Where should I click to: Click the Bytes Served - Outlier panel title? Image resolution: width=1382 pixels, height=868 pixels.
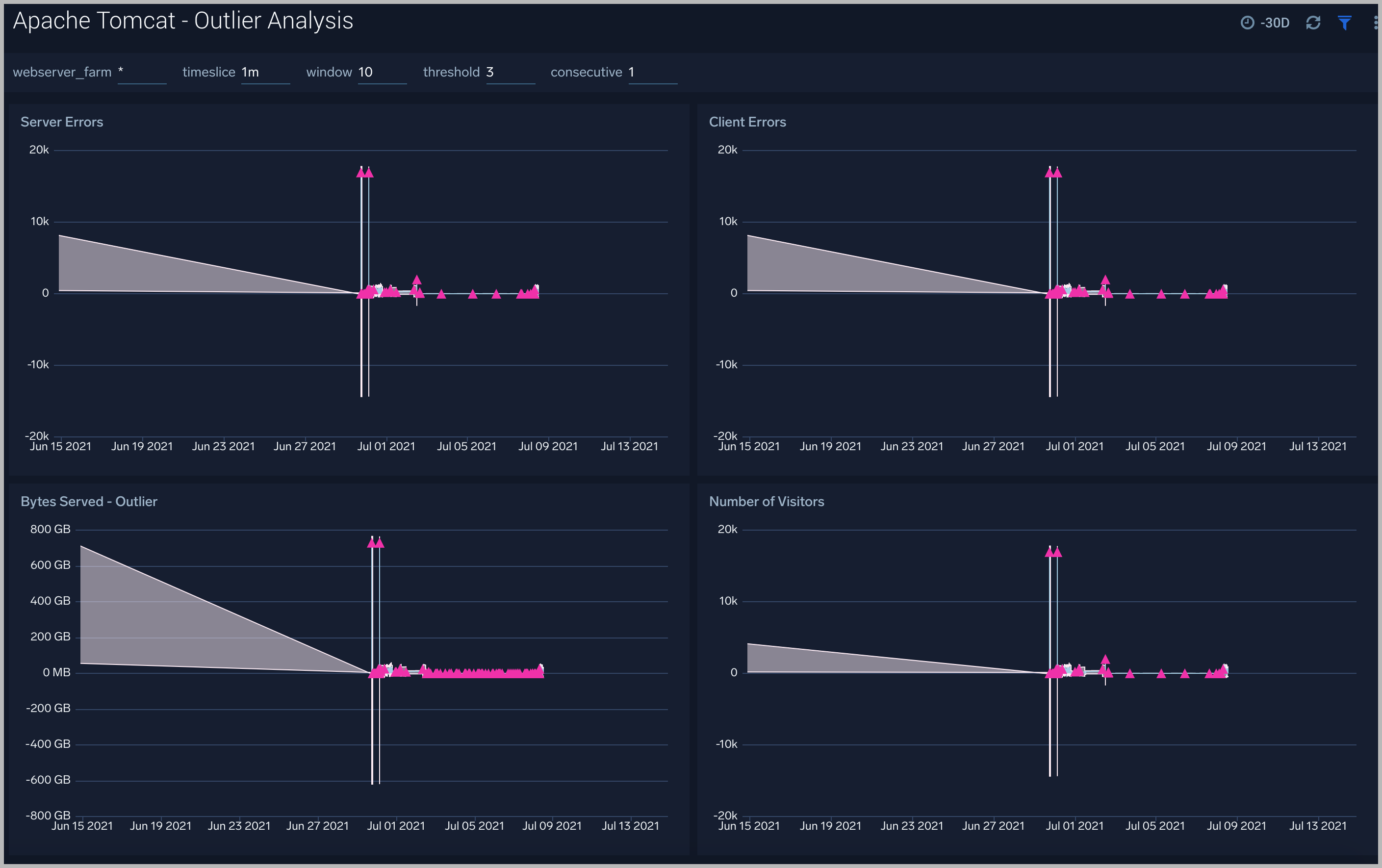pos(89,502)
